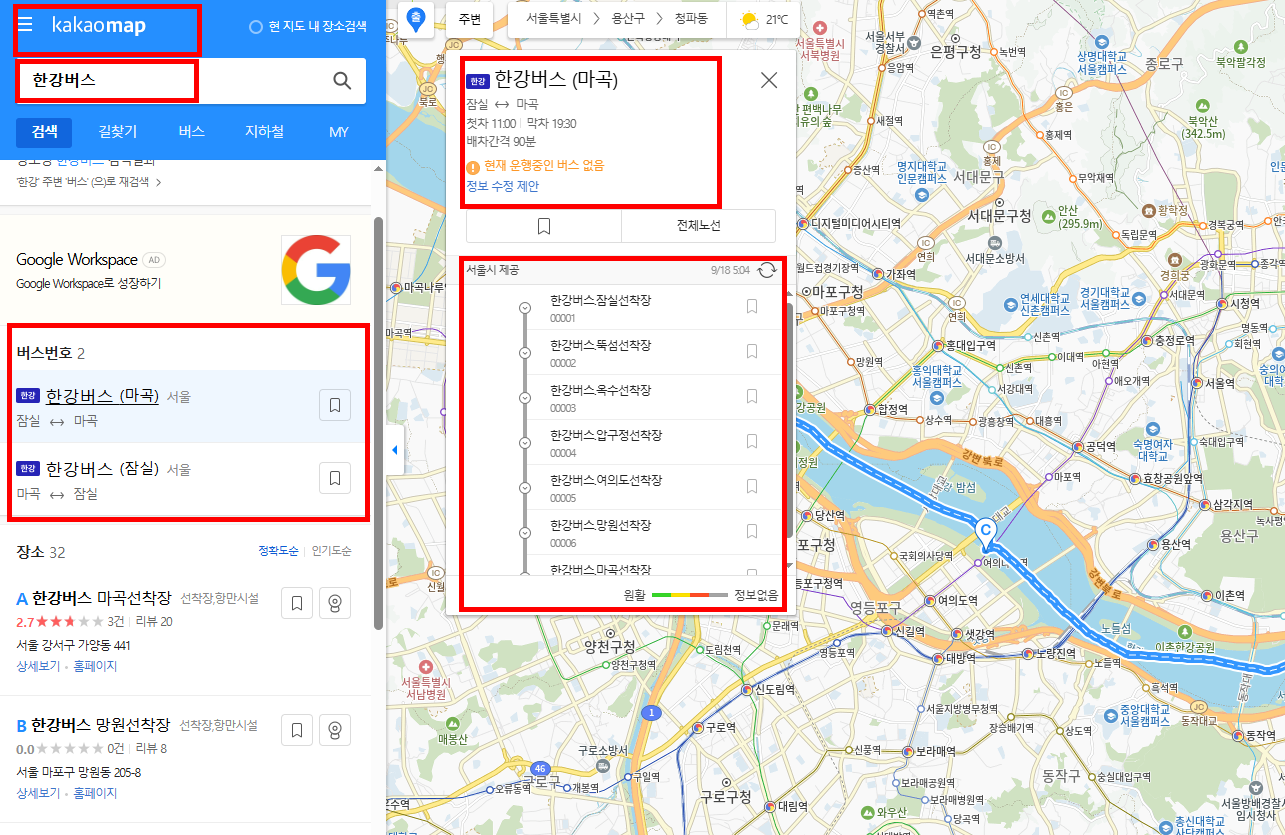1285x835 pixels.
Task: Expand the 뚝섬선착장 stop node chevron
Action: tap(525, 352)
